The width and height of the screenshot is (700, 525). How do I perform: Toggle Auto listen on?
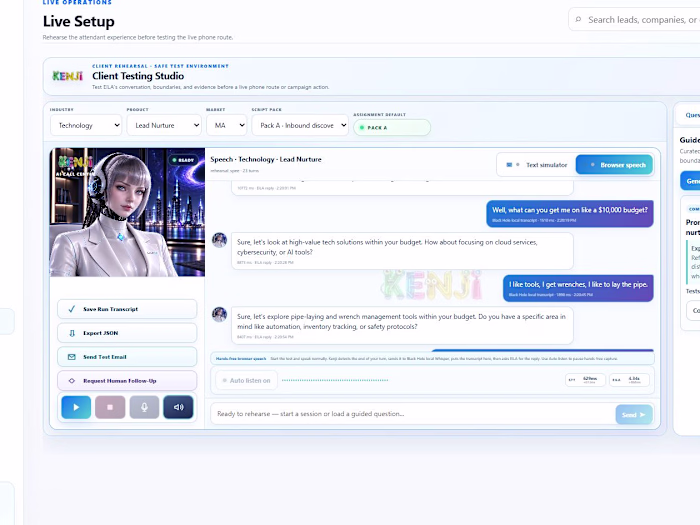click(x=246, y=380)
